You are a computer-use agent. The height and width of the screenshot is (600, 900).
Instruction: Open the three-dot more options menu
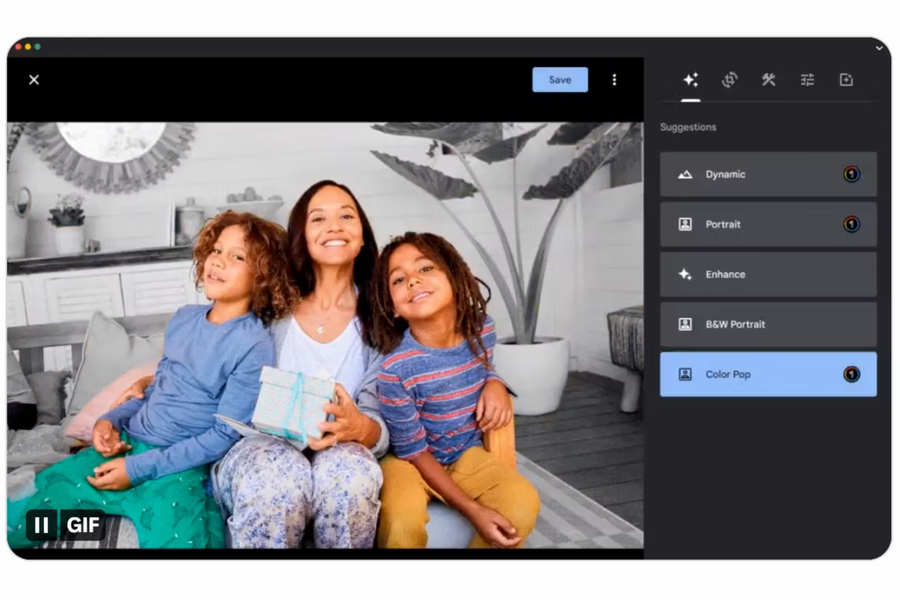(x=614, y=80)
